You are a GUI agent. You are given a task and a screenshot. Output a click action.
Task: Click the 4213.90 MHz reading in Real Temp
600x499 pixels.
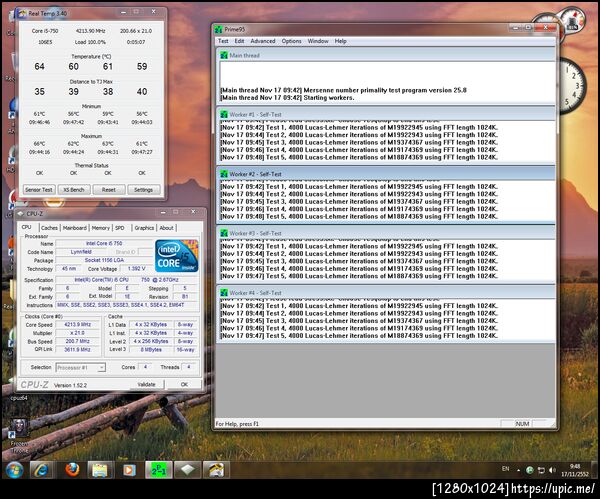(90, 31)
